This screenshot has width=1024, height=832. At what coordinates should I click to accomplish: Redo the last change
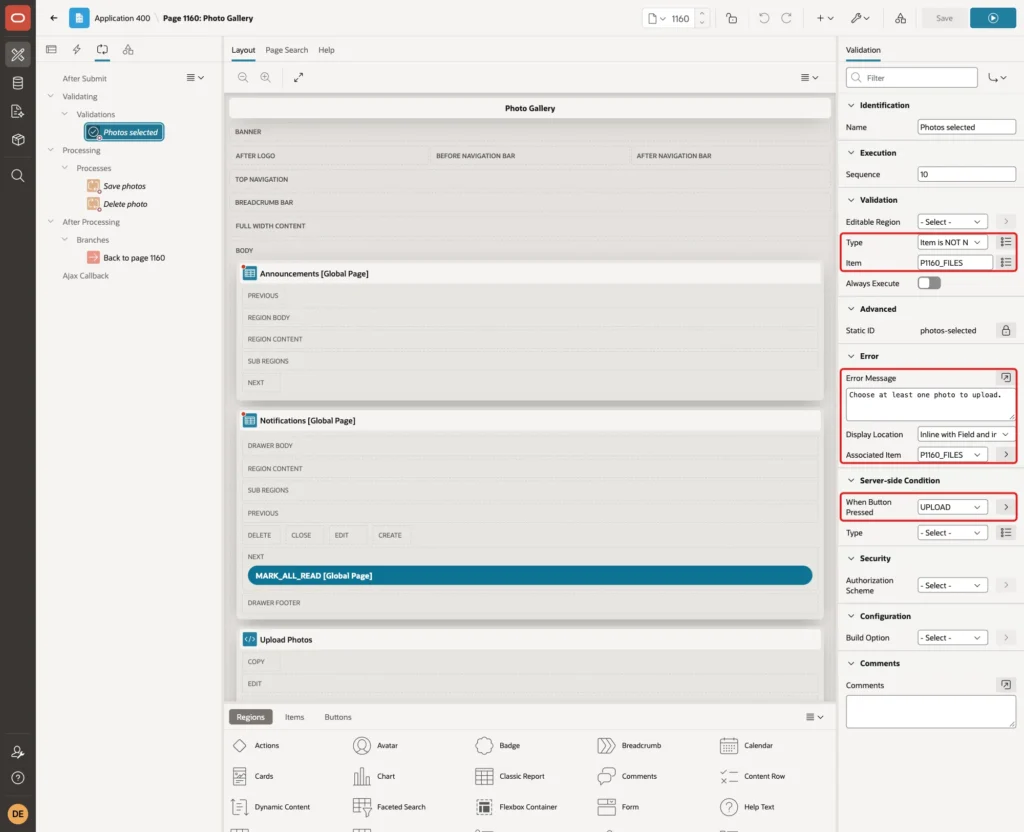coord(786,18)
